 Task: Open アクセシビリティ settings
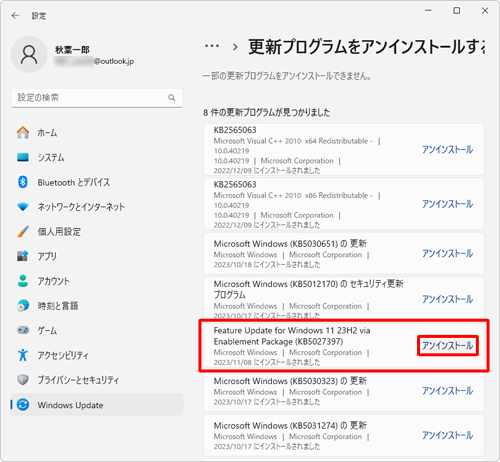97,355
